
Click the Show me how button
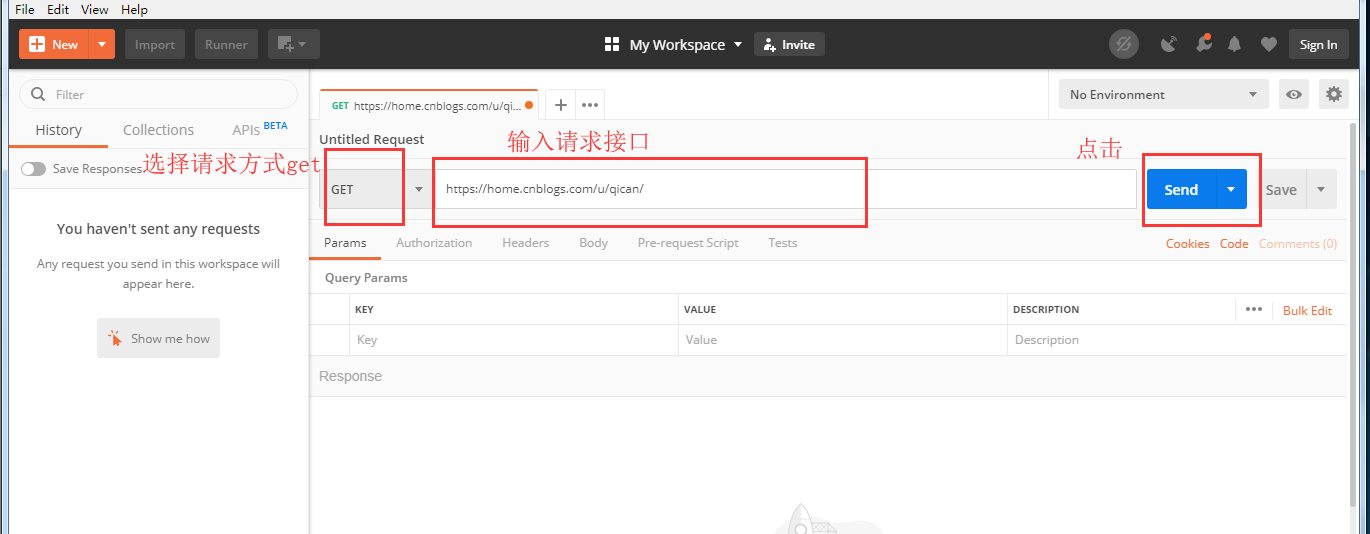(x=158, y=338)
